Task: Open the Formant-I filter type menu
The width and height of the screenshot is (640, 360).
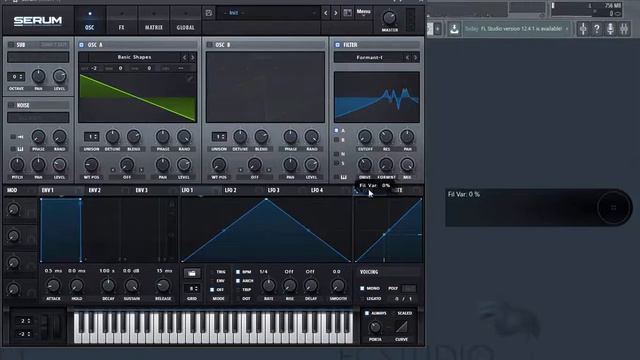Action: pos(369,58)
